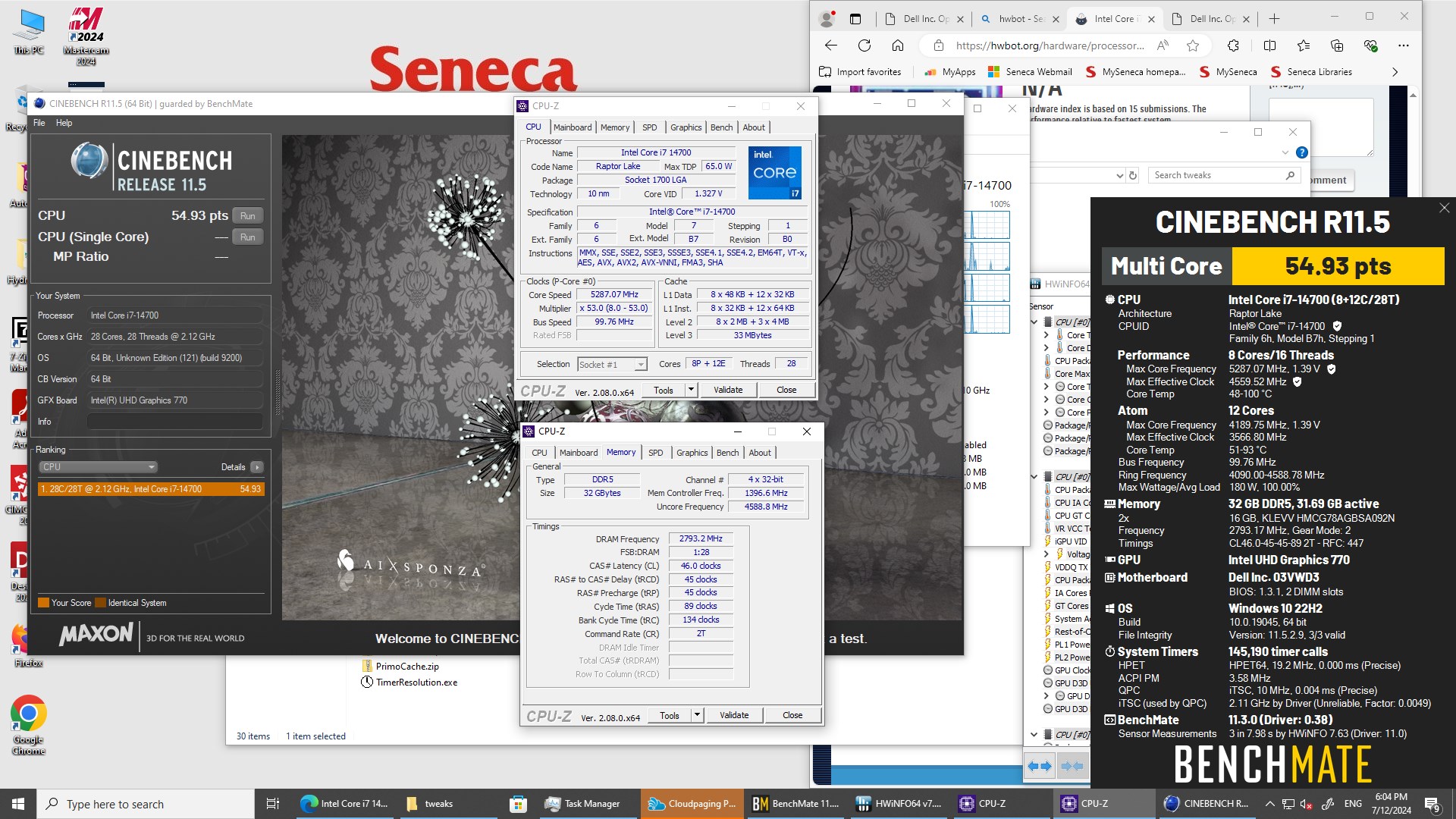
Task: Open Cinebench File menu
Action: click(x=39, y=123)
